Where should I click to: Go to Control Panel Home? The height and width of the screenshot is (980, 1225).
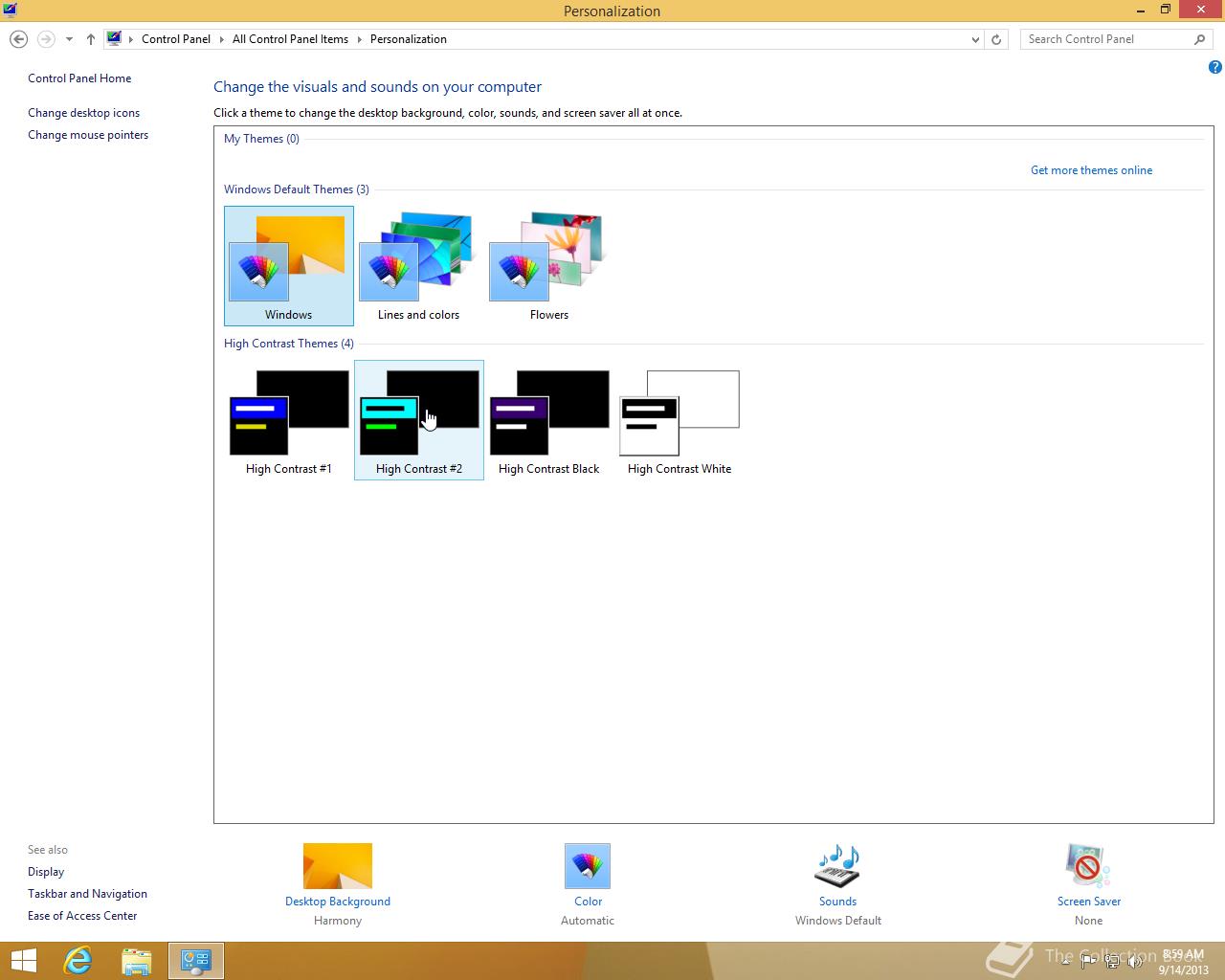(x=79, y=78)
